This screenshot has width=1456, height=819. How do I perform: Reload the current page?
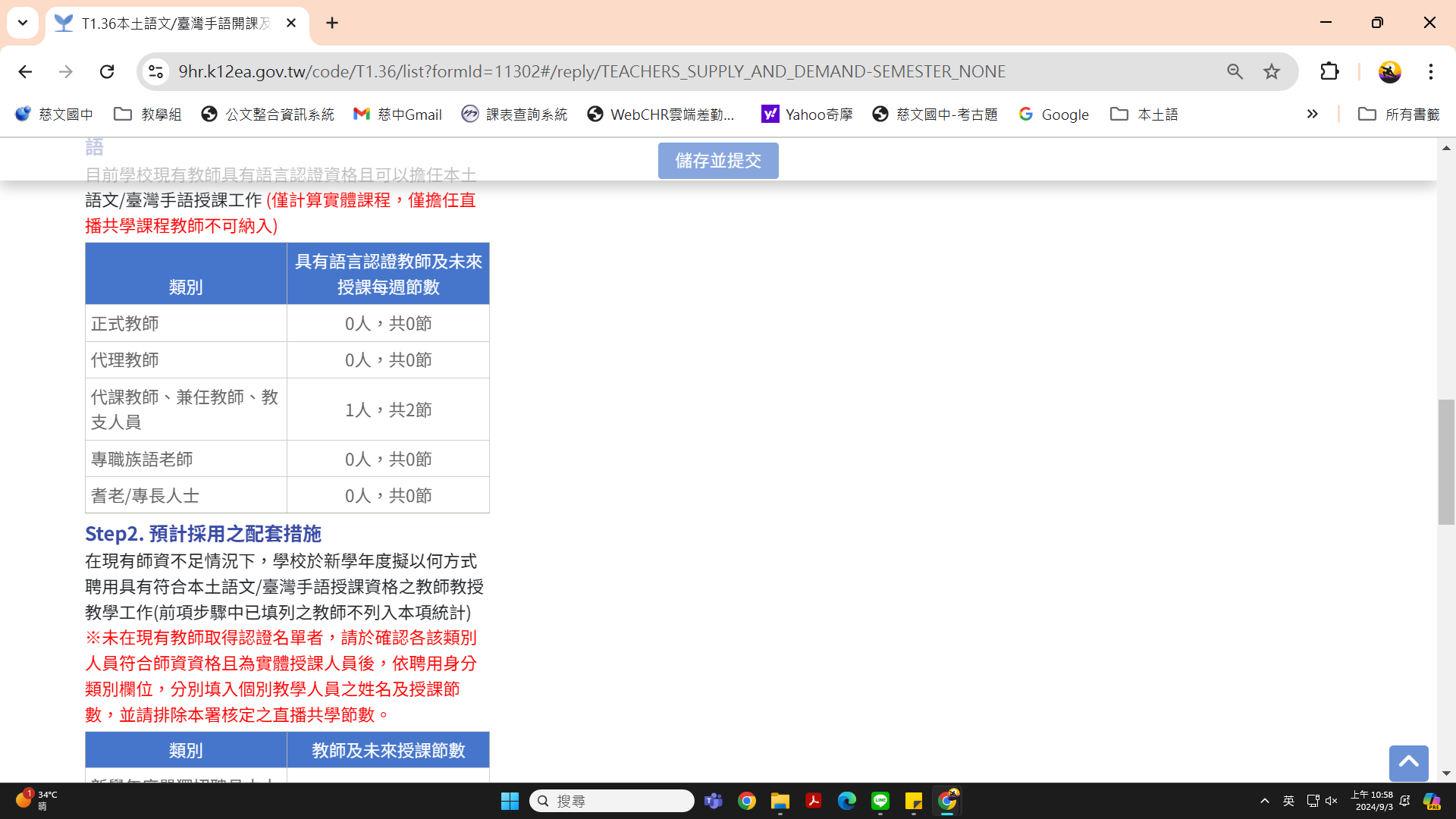107,71
